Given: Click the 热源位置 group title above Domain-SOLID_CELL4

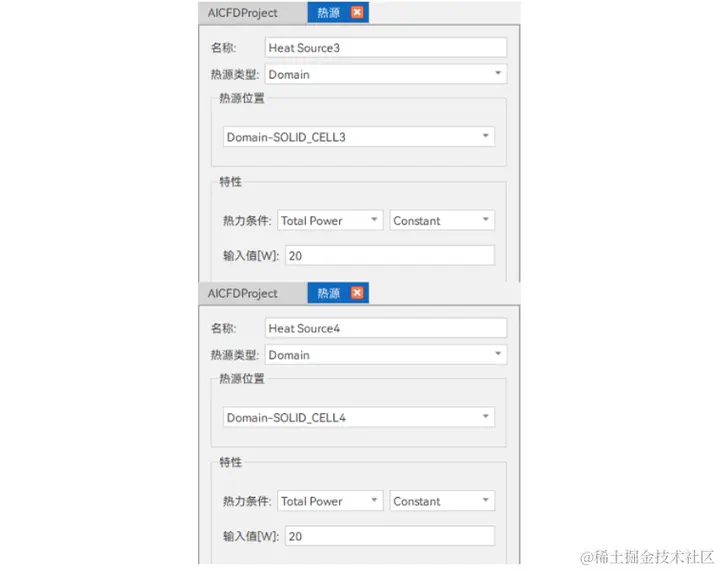Looking at the screenshot, I should pos(242,379).
